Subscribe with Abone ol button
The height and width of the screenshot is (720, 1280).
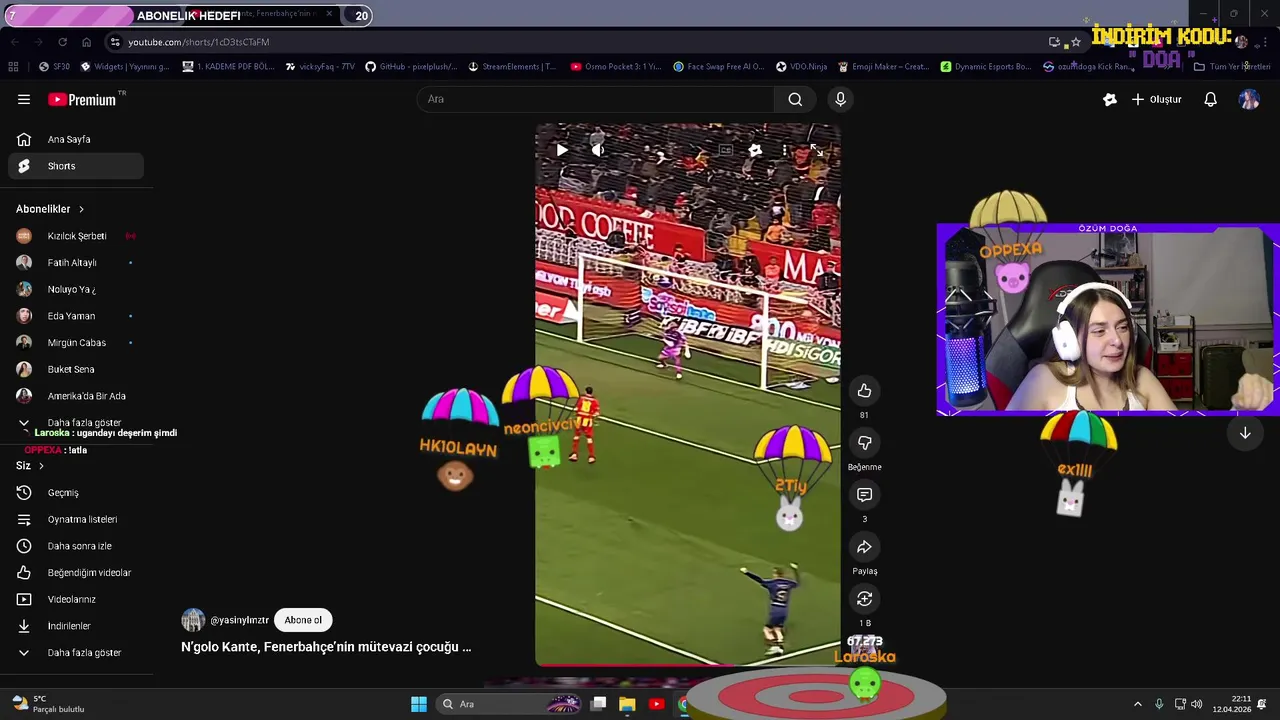(x=303, y=620)
